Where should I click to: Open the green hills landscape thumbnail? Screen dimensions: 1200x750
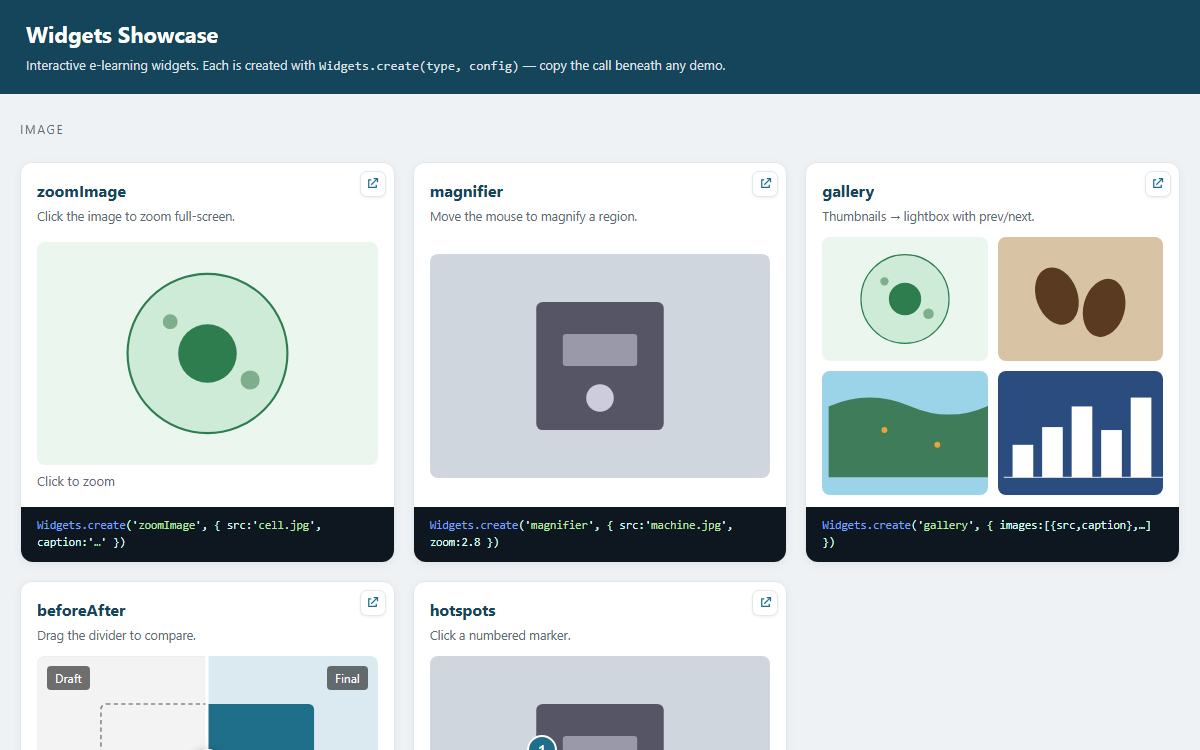(905, 433)
